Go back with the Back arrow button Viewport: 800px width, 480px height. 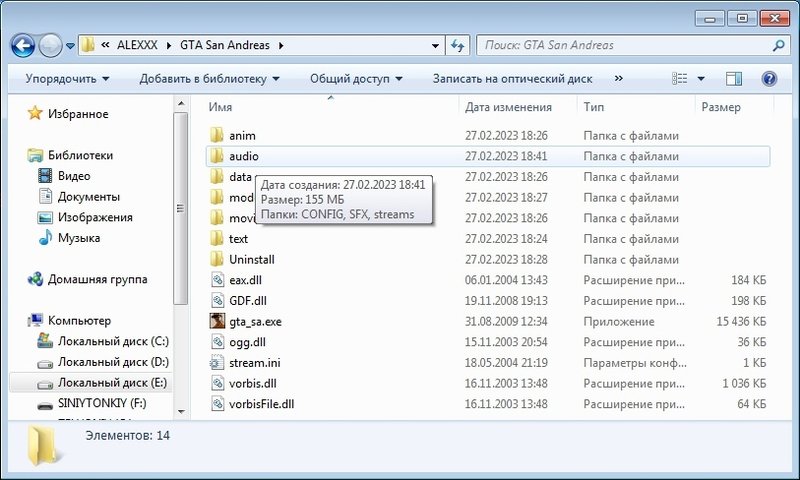click(23, 46)
